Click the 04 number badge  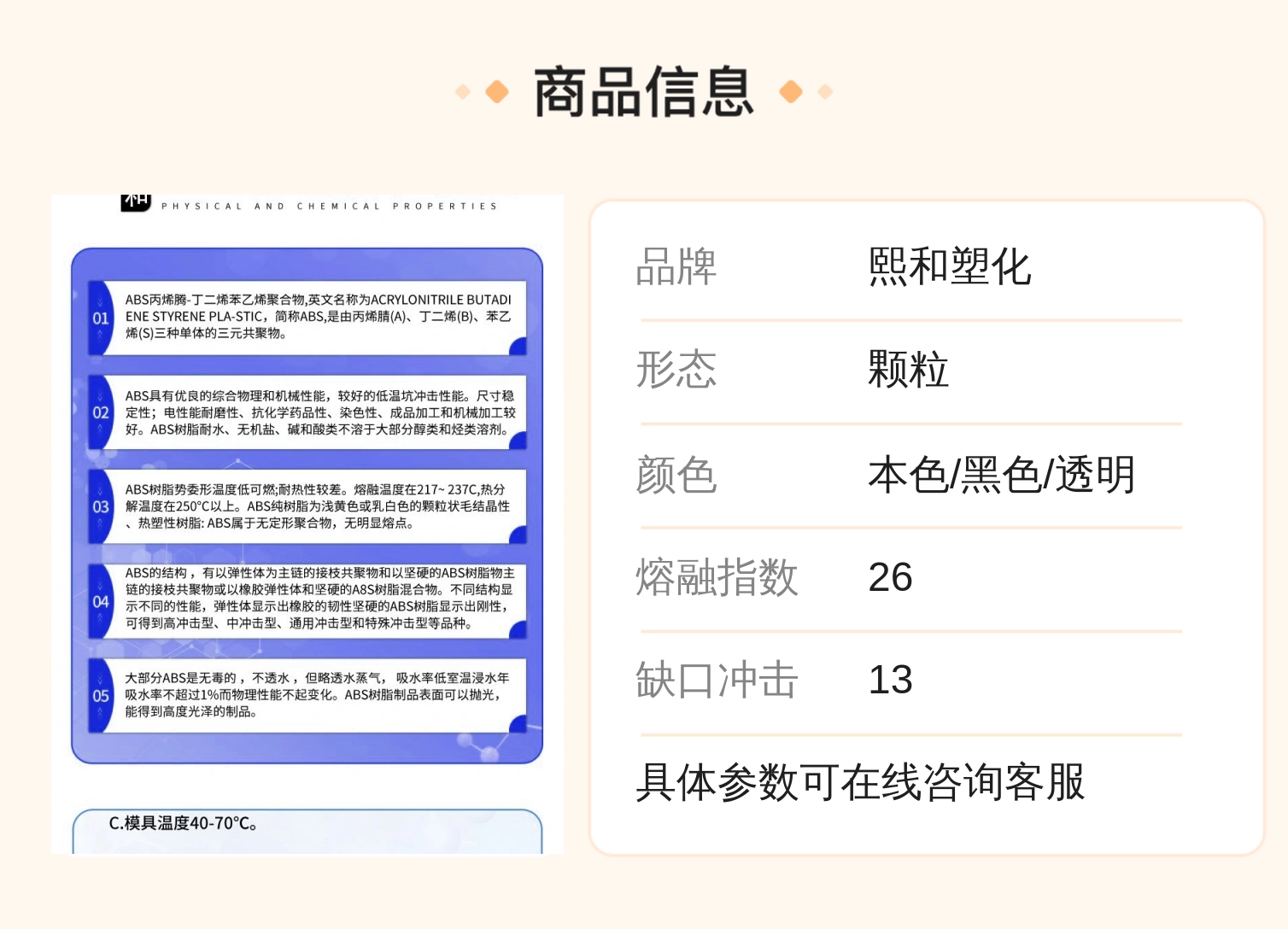pos(101,601)
